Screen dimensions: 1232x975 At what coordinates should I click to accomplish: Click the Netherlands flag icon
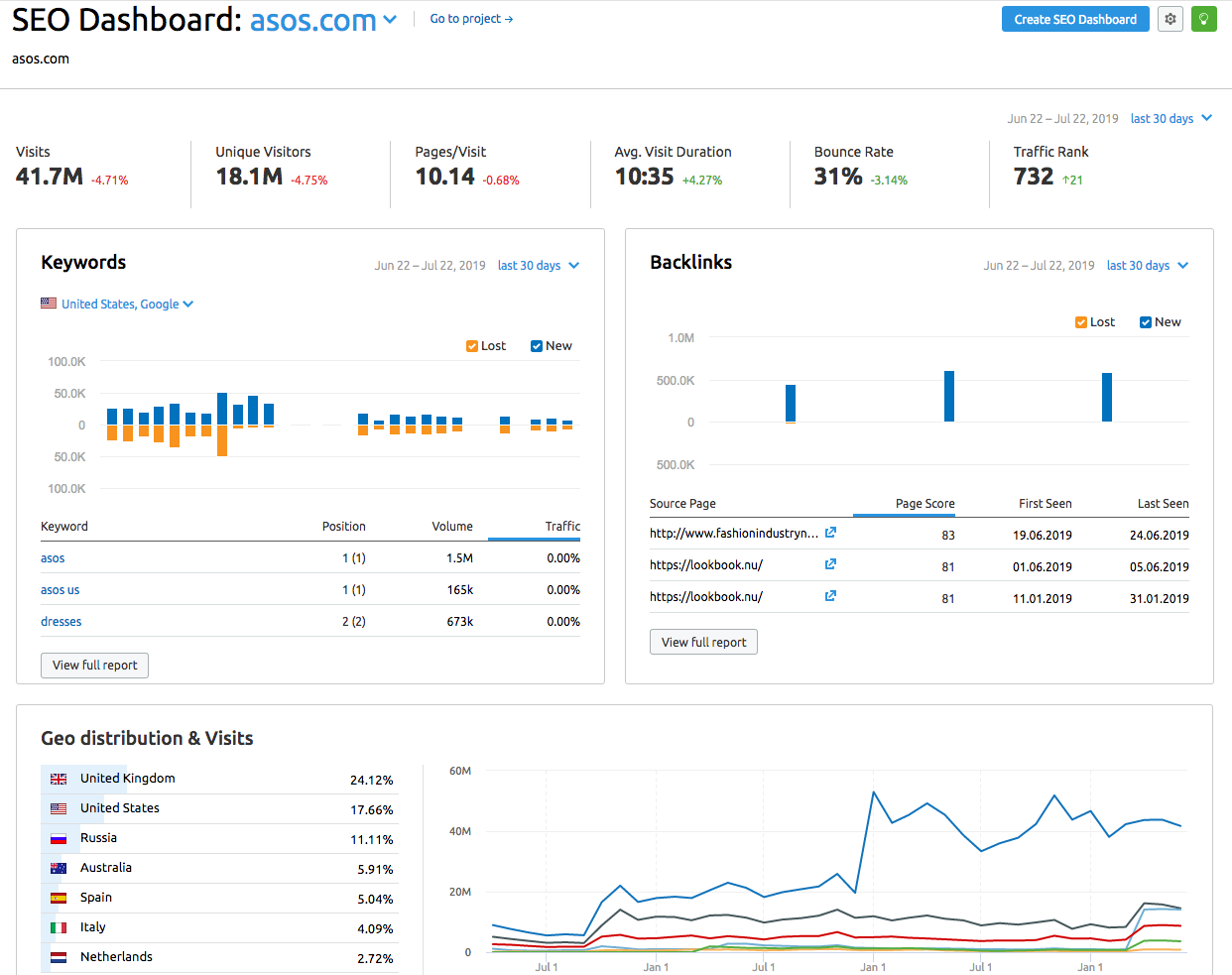pyautogui.click(x=59, y=957)
